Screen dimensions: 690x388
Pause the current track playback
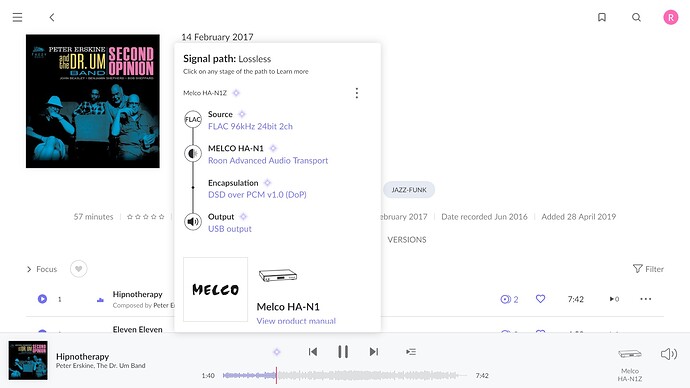point(343,351)
